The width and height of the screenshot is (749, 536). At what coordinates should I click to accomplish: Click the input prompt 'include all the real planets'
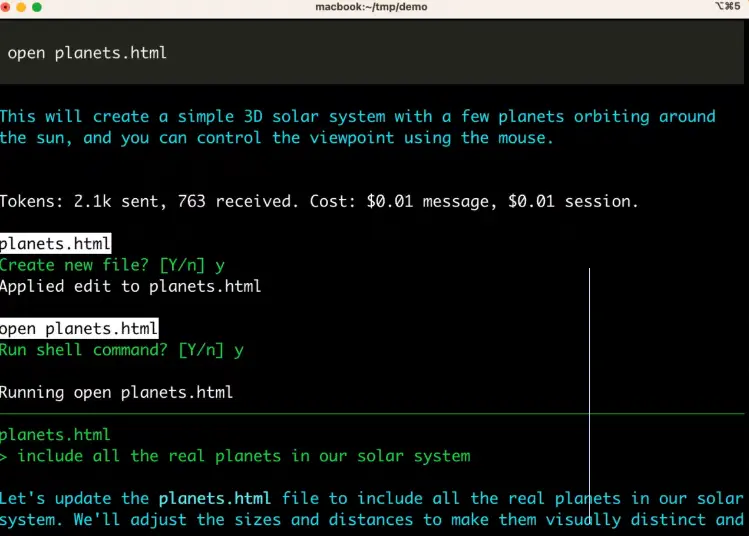pyautogui.click(x=244, y=456)
